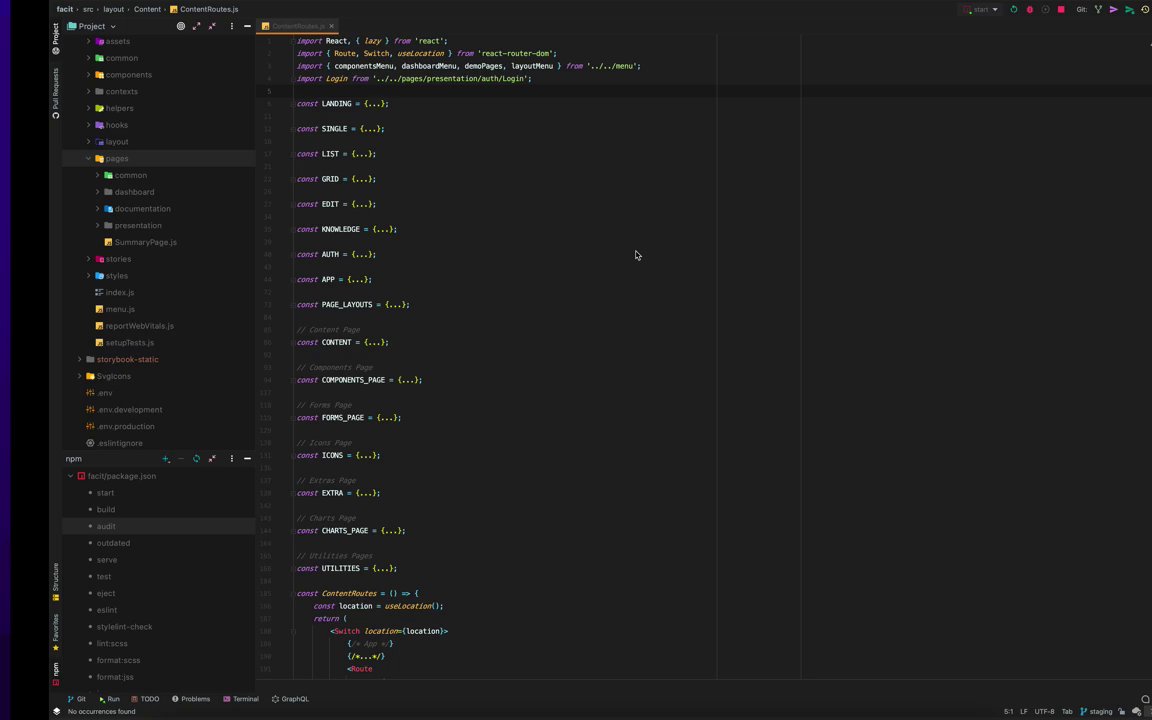The width and height of the screenshot is (1152, 720).
Task: Open the Problems tool window tab
Action: pyautogui.click(x=190, y=699)
